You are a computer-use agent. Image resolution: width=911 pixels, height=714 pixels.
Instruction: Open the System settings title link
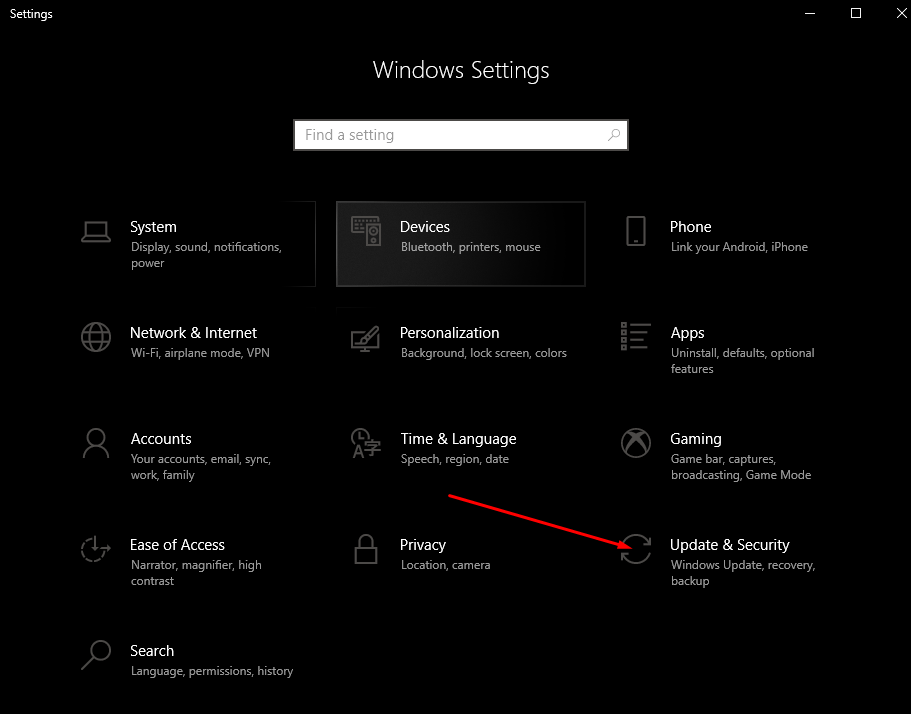point(153,227)
